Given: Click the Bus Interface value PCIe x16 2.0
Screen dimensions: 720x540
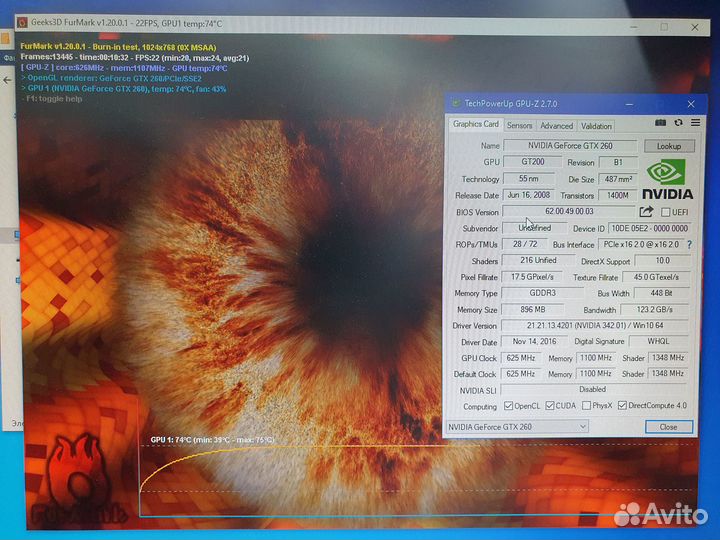Looking at the screenshot, I should 641,245.
